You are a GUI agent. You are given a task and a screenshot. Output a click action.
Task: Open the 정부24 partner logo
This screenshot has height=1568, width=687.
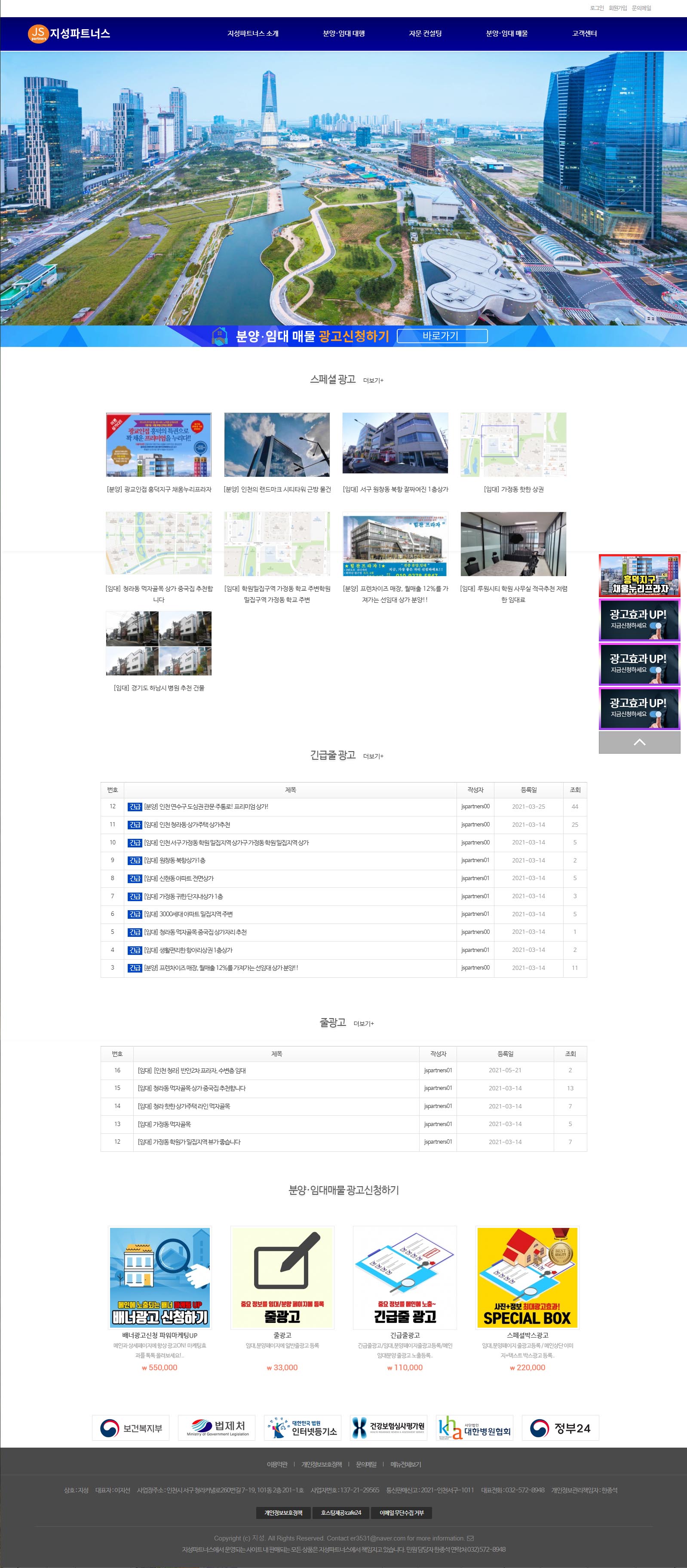[560, 1427]
